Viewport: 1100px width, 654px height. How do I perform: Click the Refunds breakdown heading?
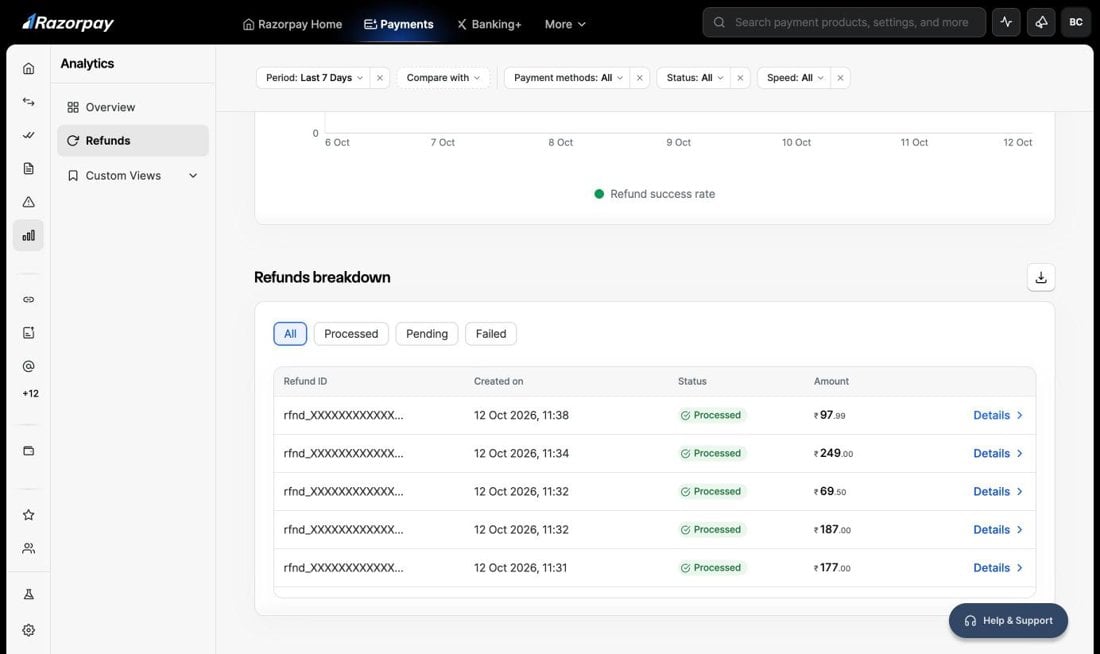pos(322,277)
